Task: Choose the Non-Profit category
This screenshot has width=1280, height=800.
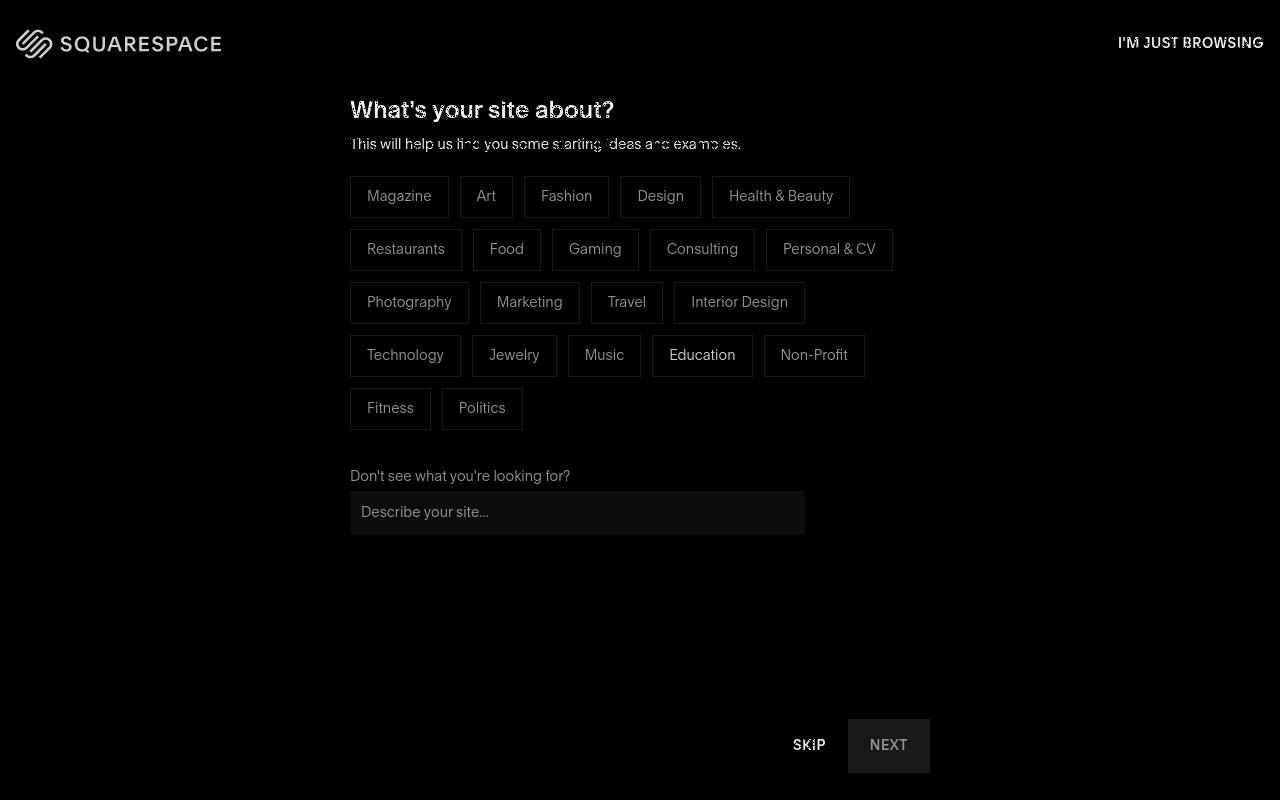Action: [x=814, y=356]
